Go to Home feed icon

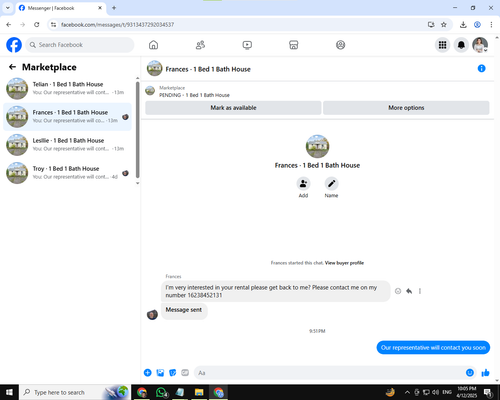click(153, 45)
